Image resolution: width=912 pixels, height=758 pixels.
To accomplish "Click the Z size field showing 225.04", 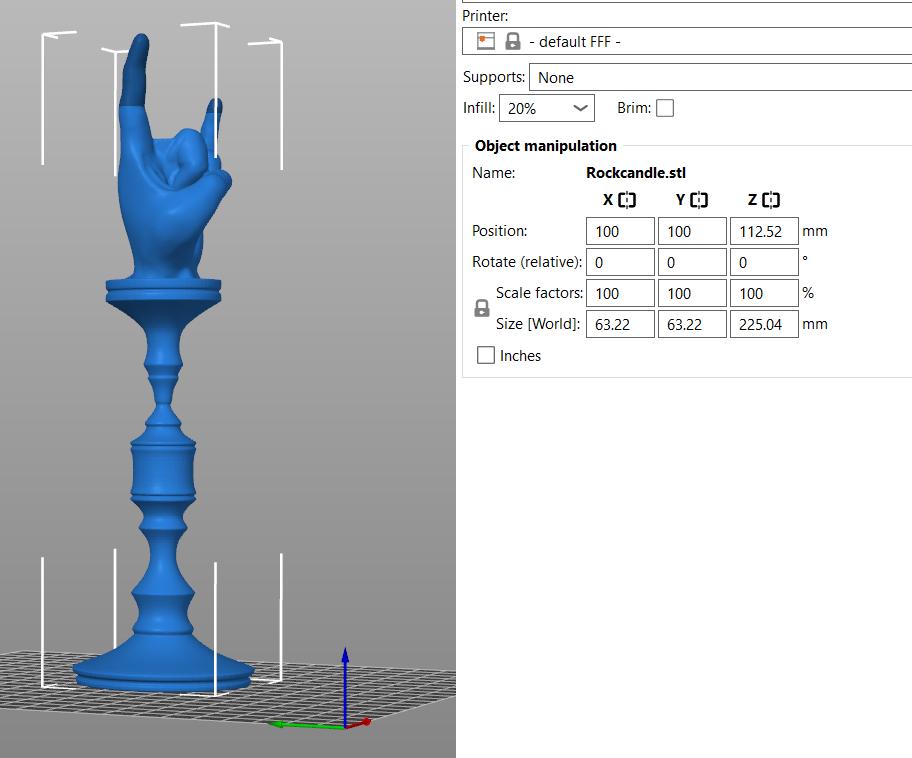I will [x=764, y=323].
